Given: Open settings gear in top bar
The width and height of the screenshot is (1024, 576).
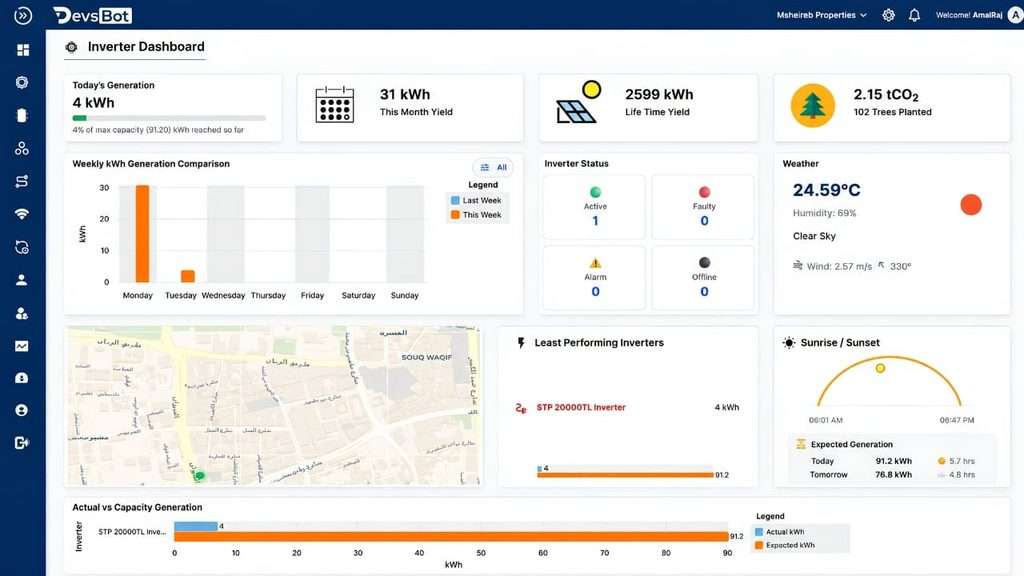Looking at the screenshot, I should tap(888, 15).
